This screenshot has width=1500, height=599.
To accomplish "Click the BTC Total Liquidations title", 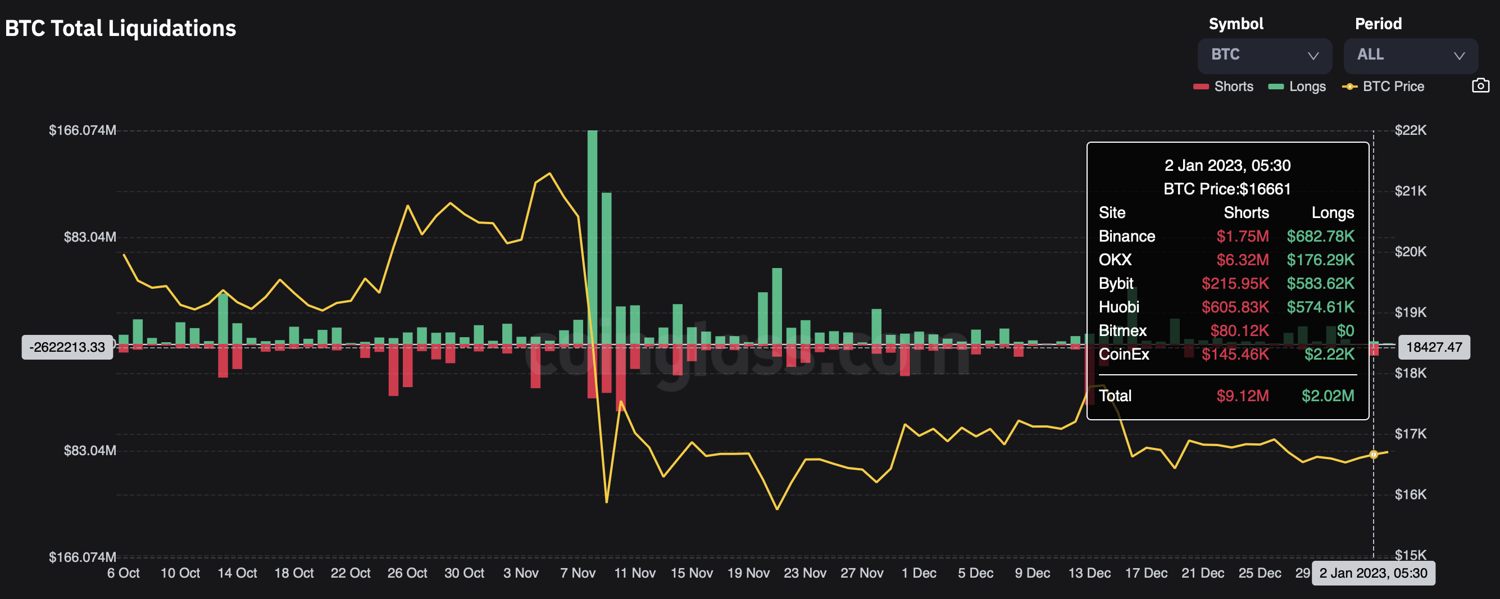I will click(x=121, y=29).
